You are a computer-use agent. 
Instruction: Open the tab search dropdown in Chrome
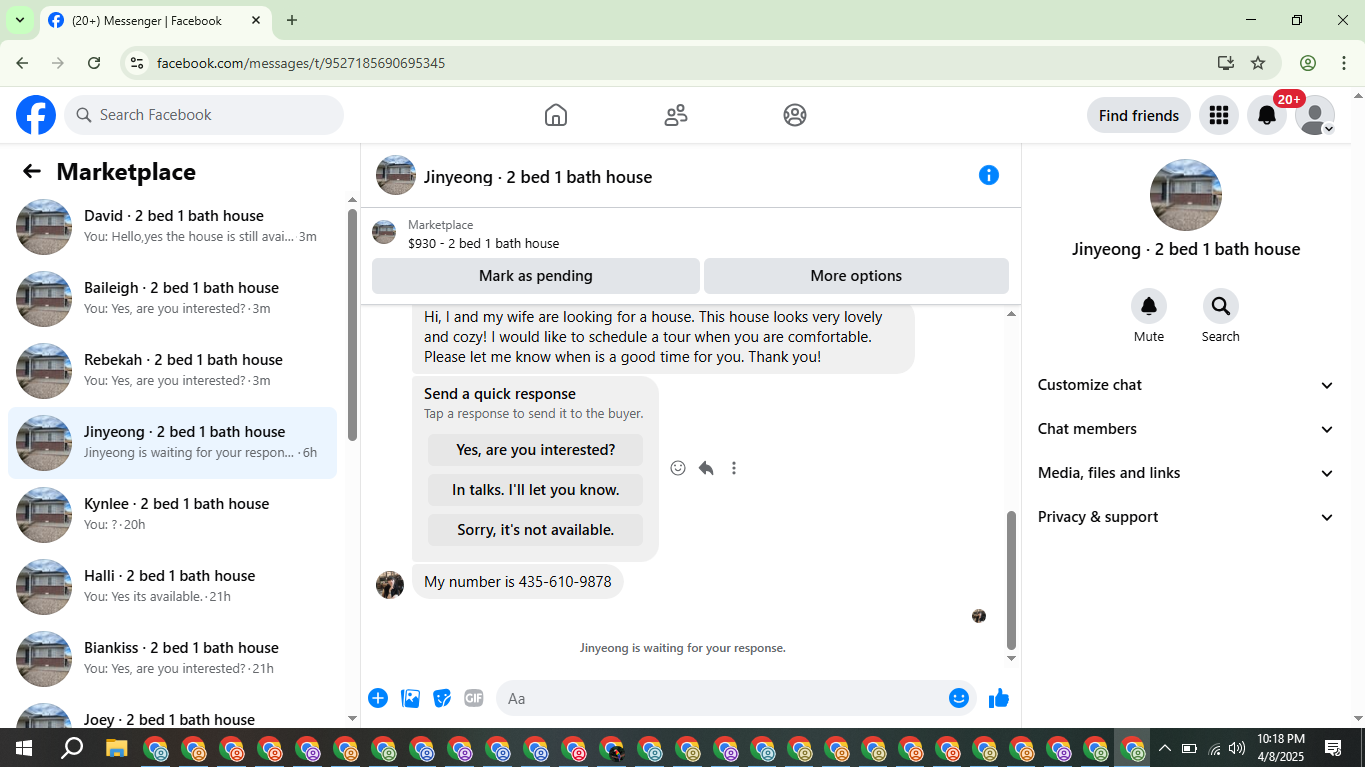point(19,20)
